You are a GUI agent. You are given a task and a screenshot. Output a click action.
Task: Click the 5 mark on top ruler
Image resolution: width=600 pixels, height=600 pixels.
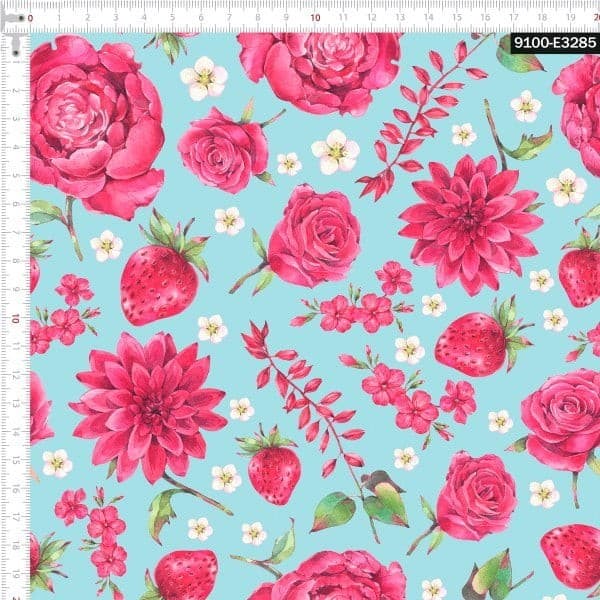tap(173, 18)
